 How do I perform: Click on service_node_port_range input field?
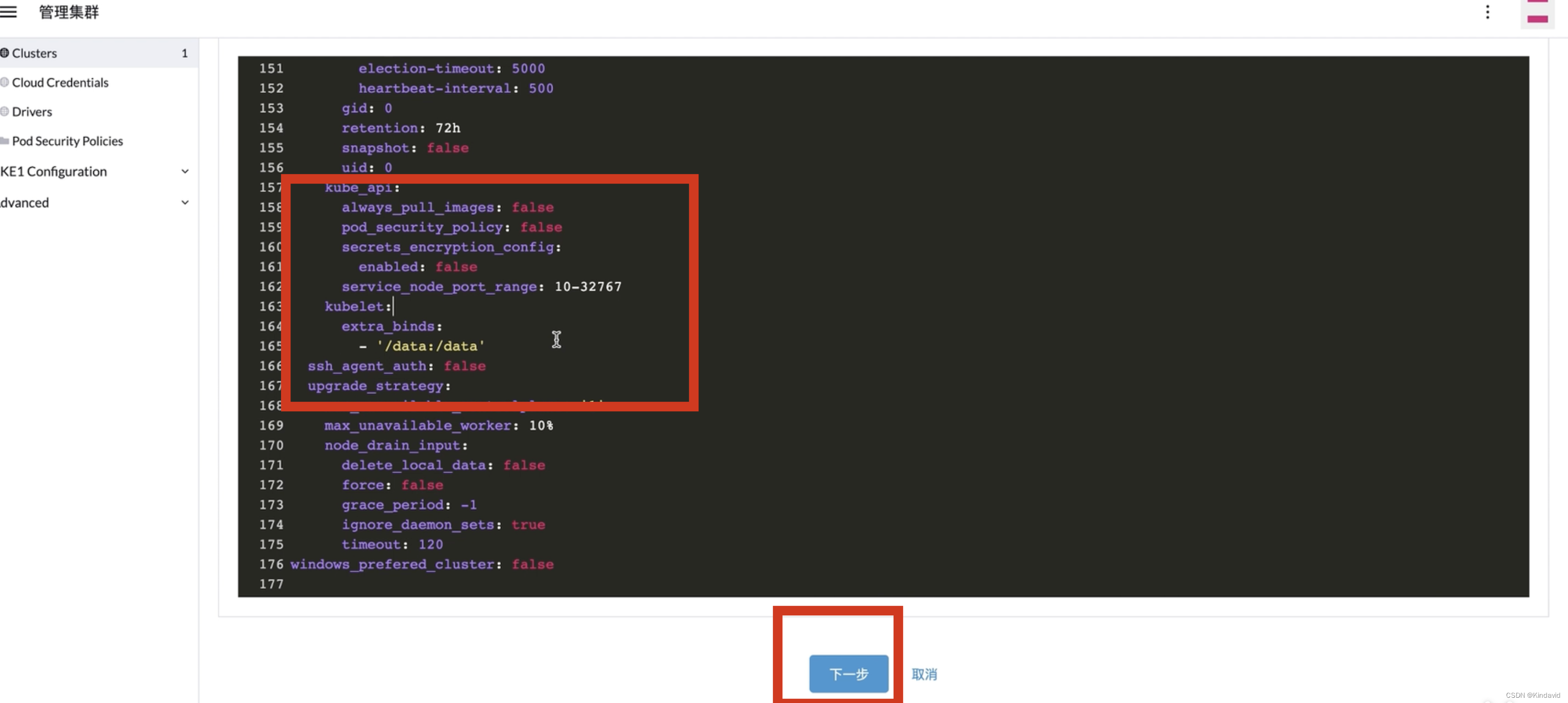point(588,287)
